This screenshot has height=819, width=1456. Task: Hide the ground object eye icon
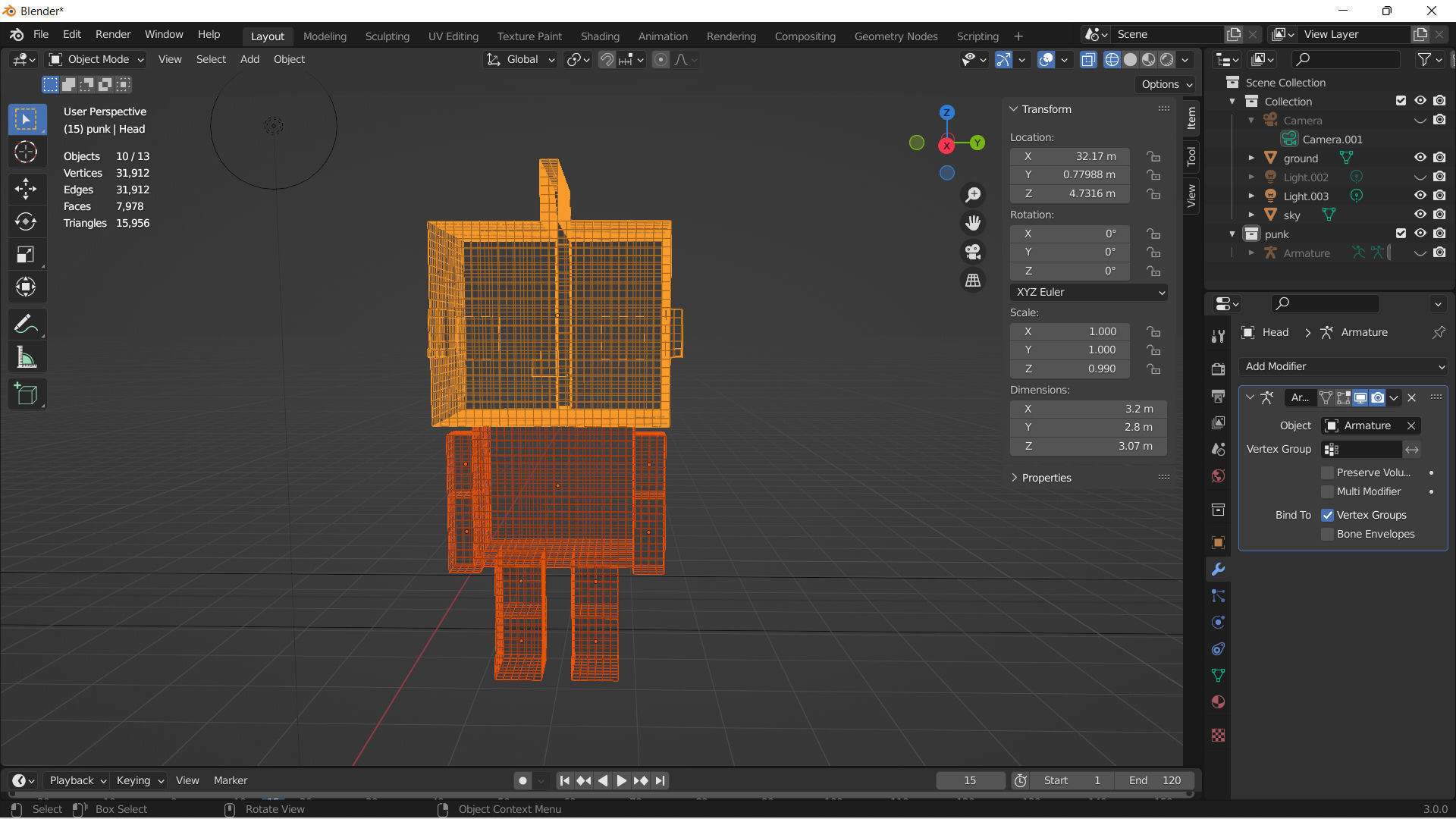click(1420, 158)
